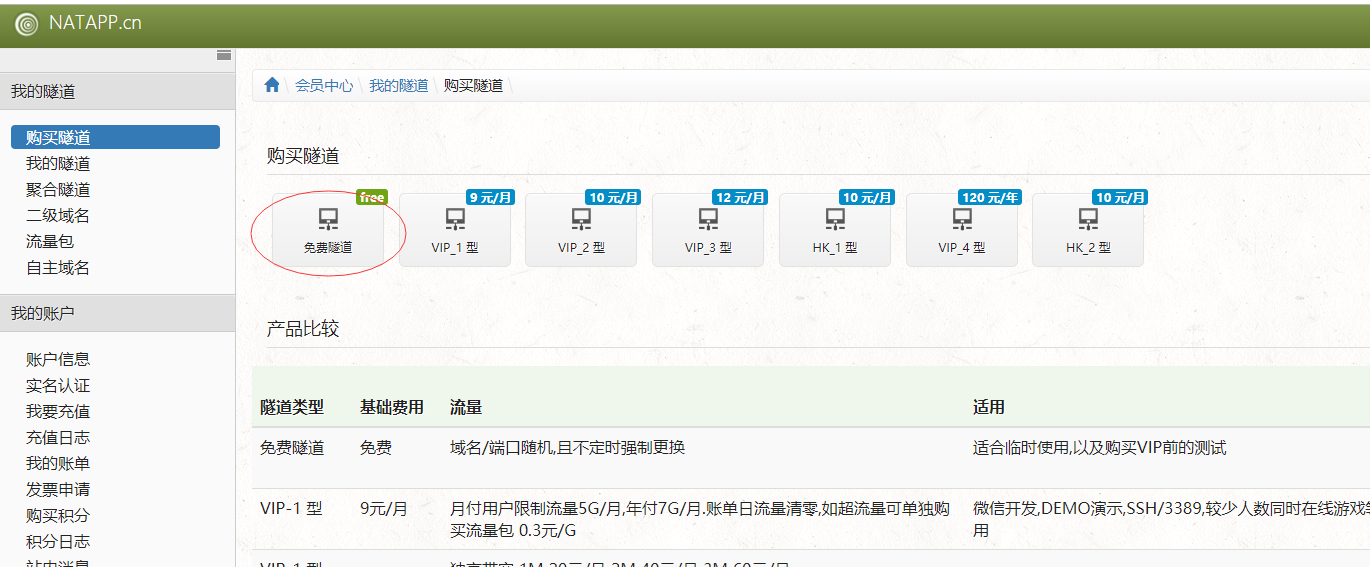
Task: Choose the VIP_2 型 tunnel tile
Action: [x=581, y=230]
